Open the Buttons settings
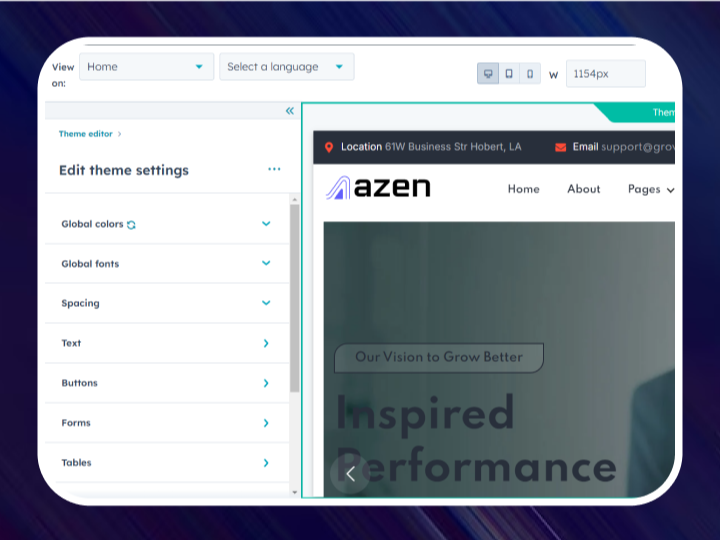The image size is (720, 540). click(167, 383)
